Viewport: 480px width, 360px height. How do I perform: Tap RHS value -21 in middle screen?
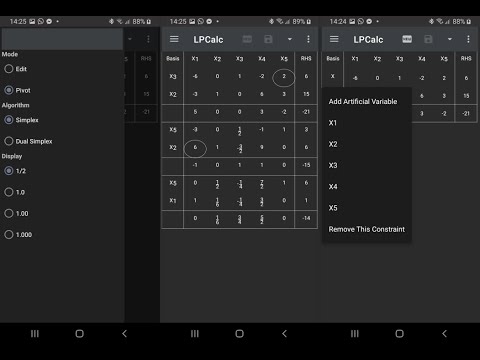[x=306, y=112]
